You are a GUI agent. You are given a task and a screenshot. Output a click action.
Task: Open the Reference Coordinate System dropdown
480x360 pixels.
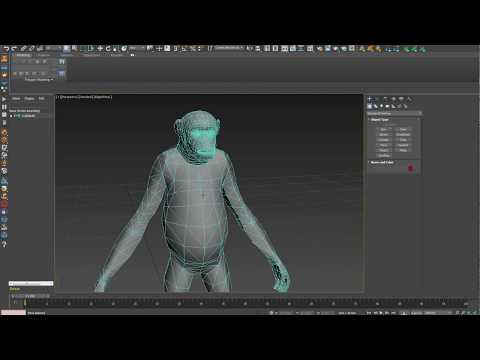pyautogui.click(x=137, y=49)
